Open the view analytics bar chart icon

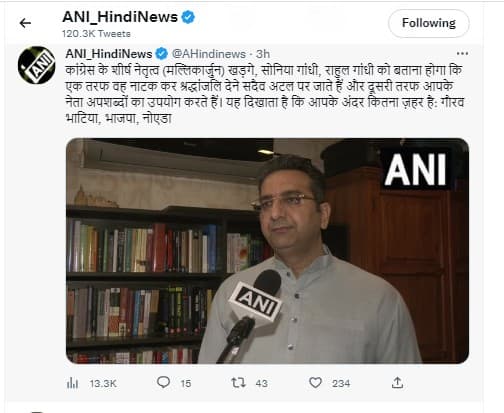pyautogui.click(x=72, y=383)
